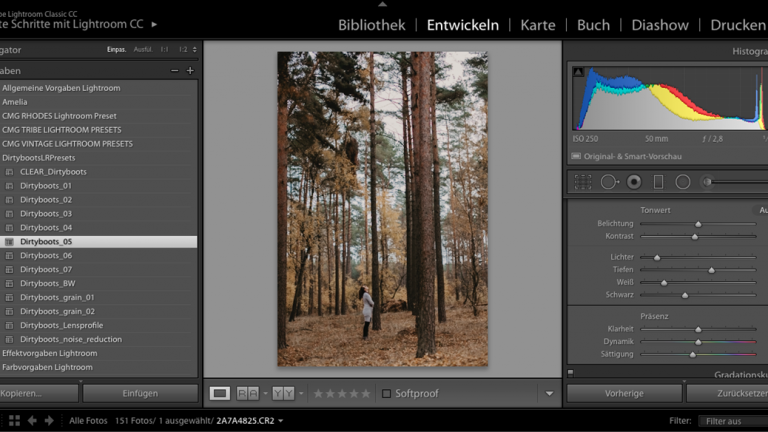Choose the red eye correction tool
Image resolution: width=768 pixels, height=432 pixels.
[x=634, y=182]
